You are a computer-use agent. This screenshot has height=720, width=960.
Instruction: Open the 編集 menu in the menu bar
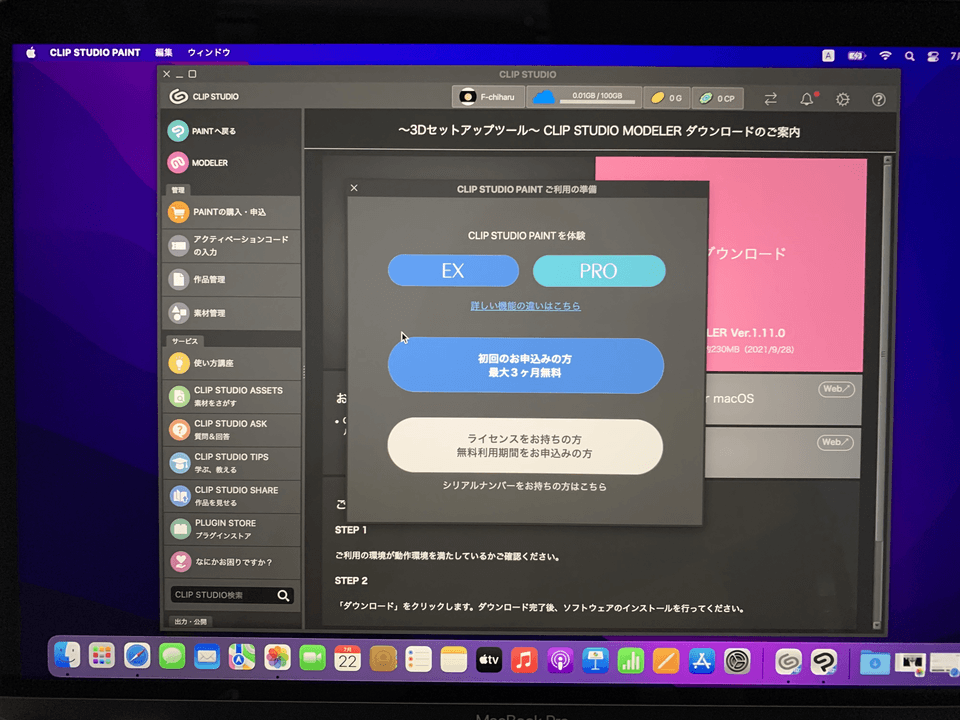(x=163, y=52)
